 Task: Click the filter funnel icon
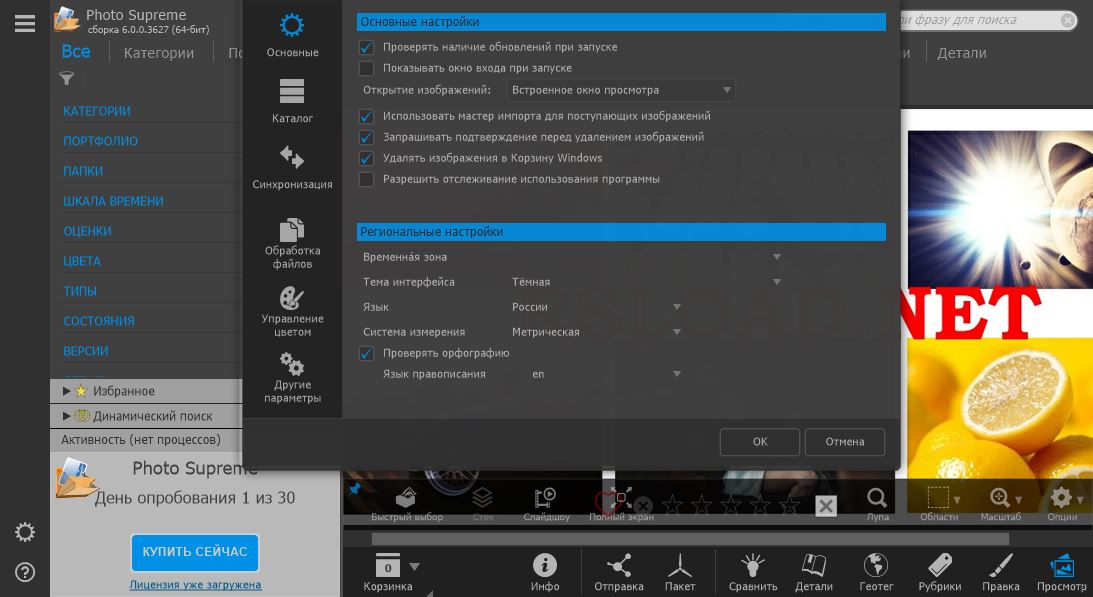[x=66, y=78]
